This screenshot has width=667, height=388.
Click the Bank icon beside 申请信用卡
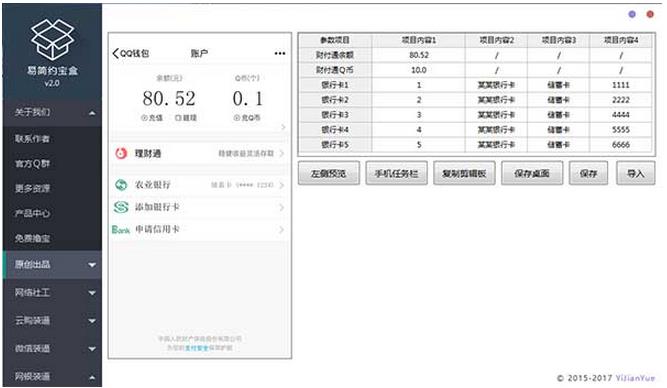[121, 230]
